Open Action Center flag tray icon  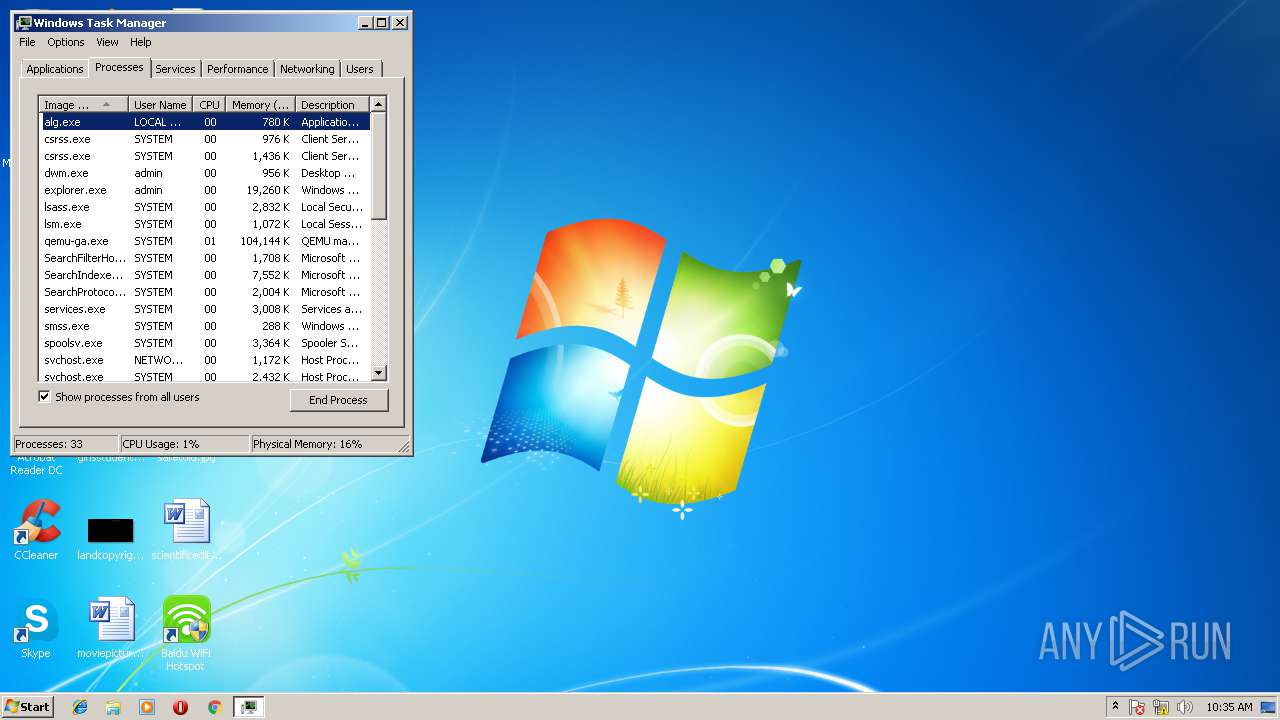click(x=1138, y=707)
